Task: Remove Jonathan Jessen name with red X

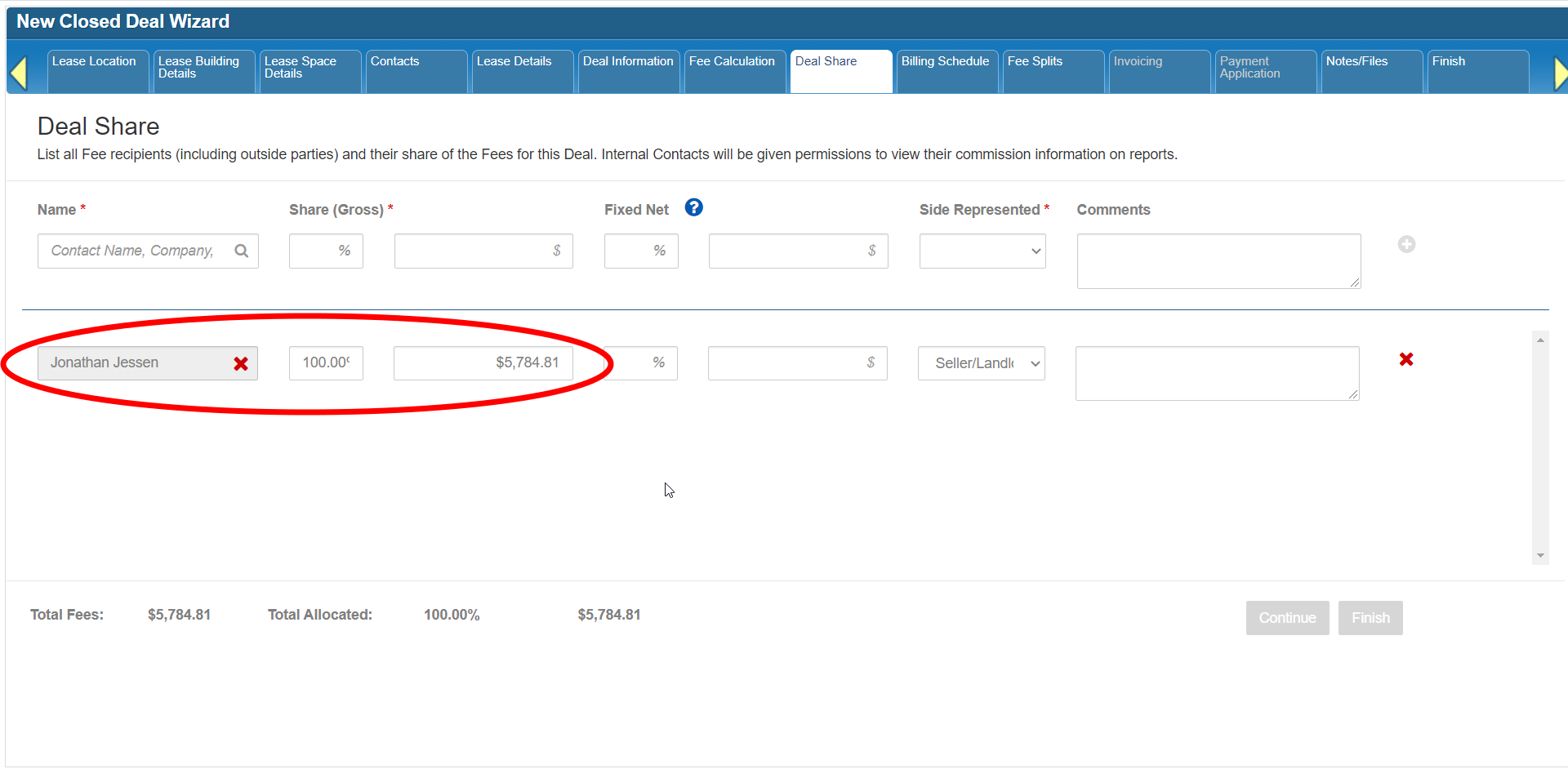Action: pyautogui.click(x=241, y=363)
